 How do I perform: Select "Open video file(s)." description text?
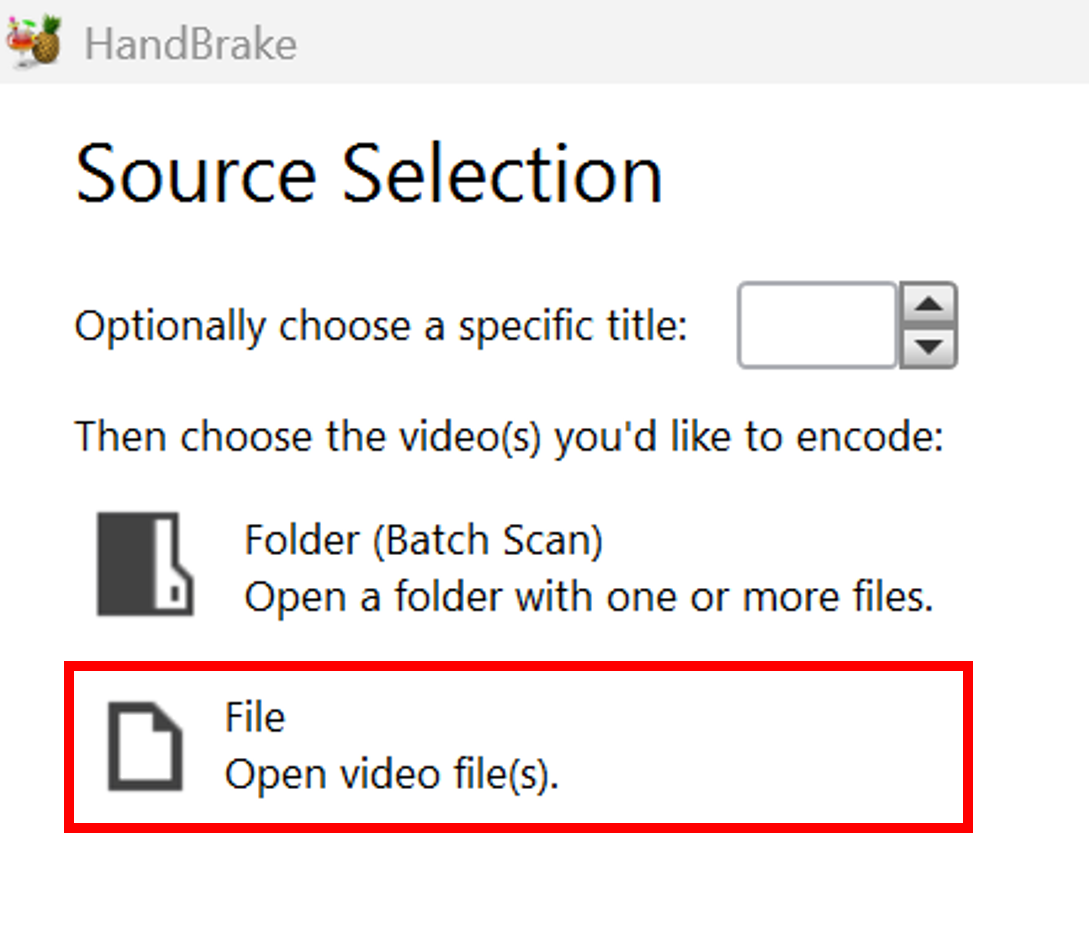coord(392,774)
